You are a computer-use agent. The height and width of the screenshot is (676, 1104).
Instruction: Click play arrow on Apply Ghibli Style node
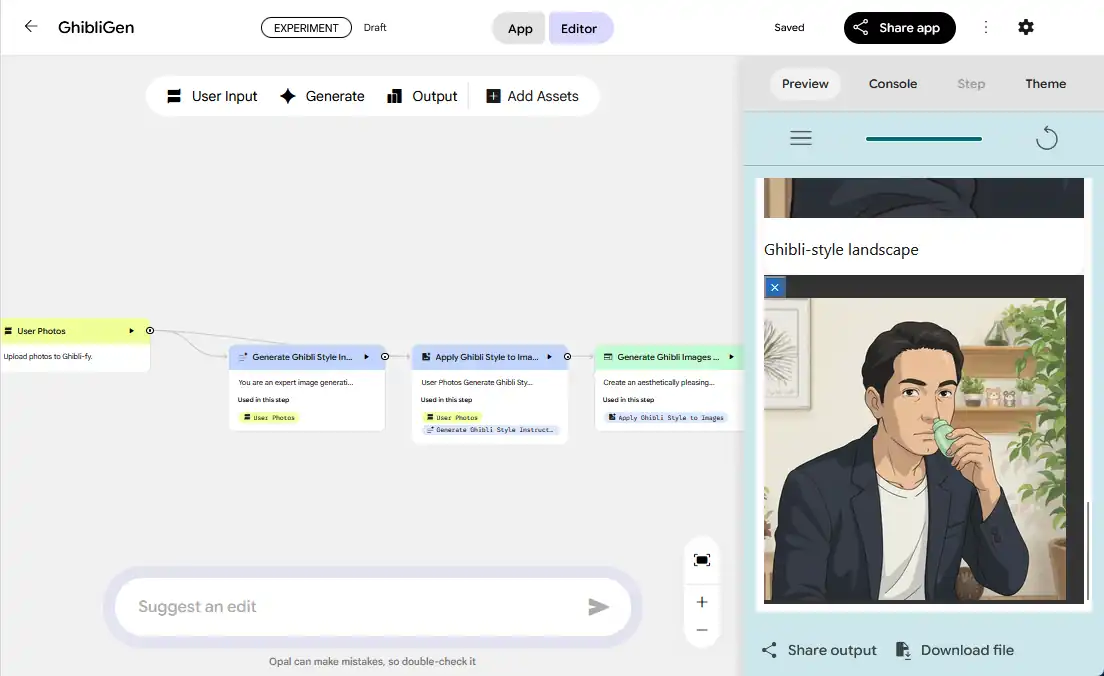549,356
